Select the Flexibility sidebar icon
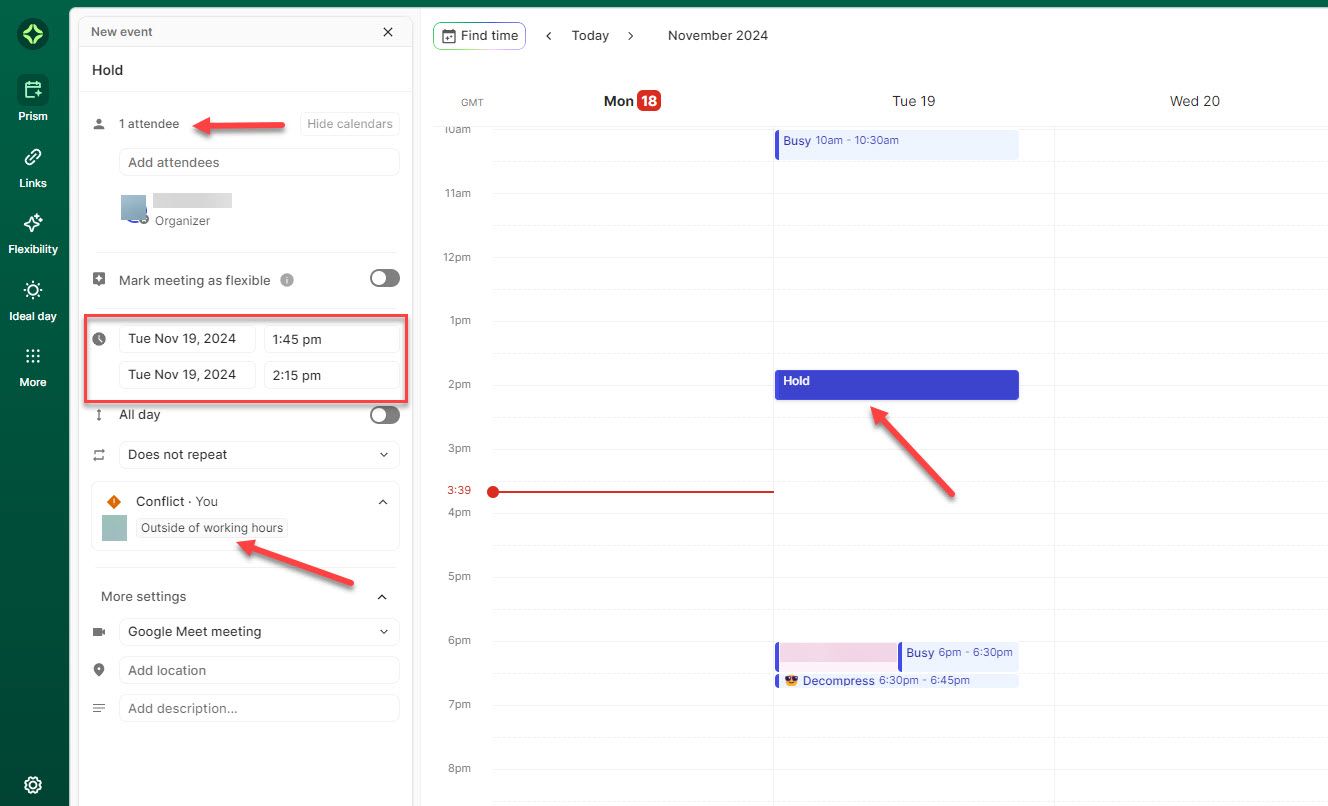This screenshot has width=1328, height=806. coord(33,231)
